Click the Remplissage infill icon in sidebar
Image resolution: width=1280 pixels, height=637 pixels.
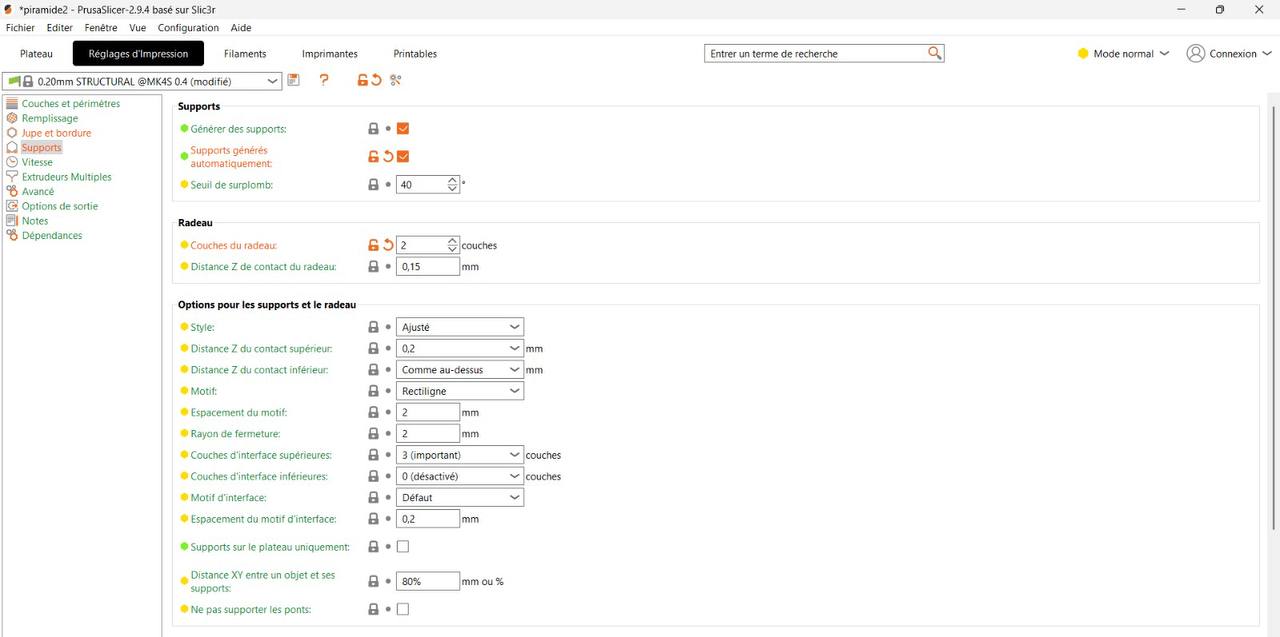click(12, 118)
